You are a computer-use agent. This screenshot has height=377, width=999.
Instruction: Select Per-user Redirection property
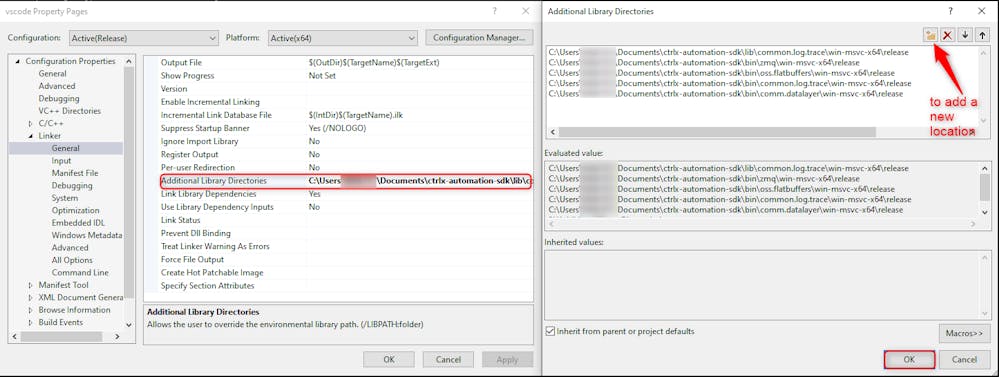click(x=345, y=167)
